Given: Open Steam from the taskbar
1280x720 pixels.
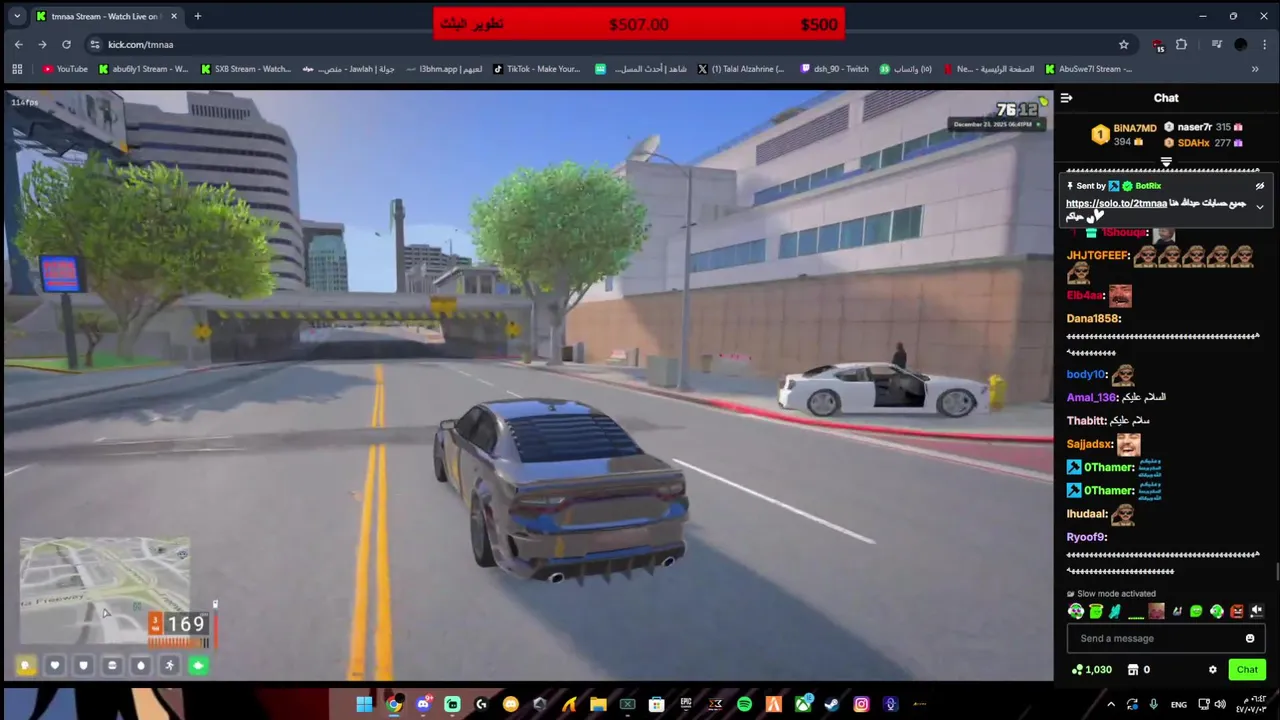Looking at the screenshot, I should 832,704.
